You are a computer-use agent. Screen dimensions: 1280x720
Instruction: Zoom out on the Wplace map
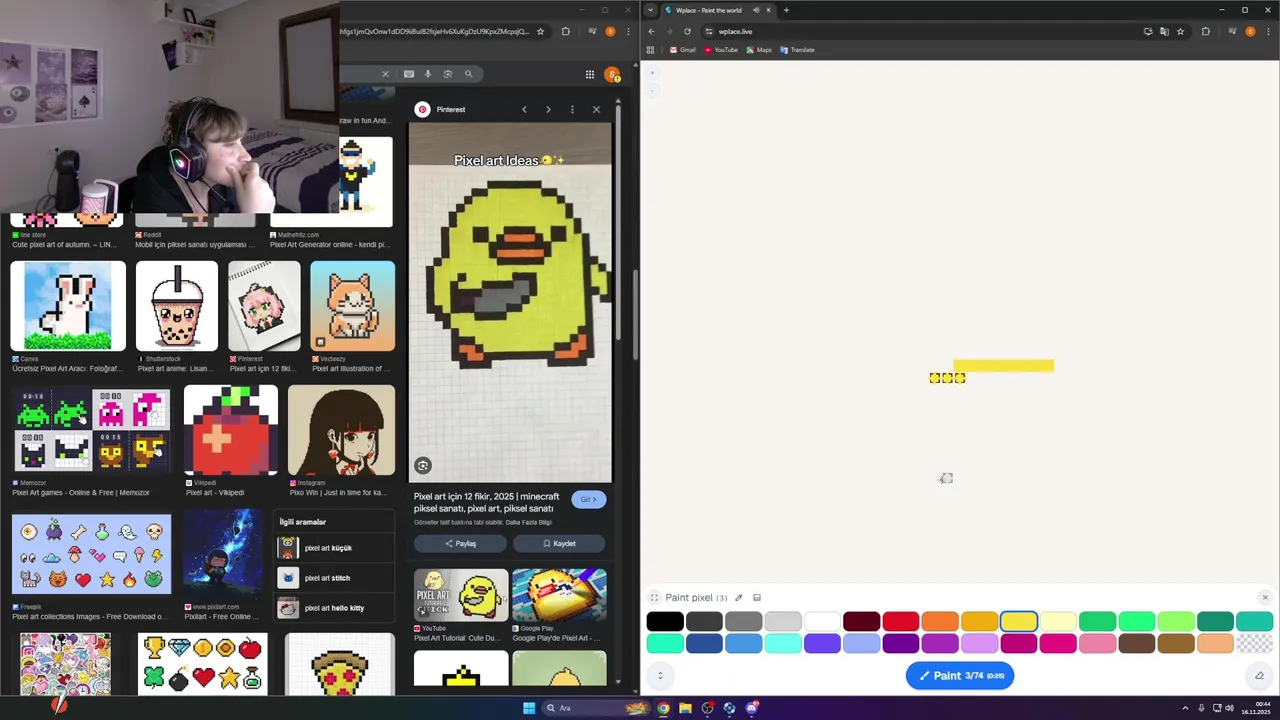[652, 90]
